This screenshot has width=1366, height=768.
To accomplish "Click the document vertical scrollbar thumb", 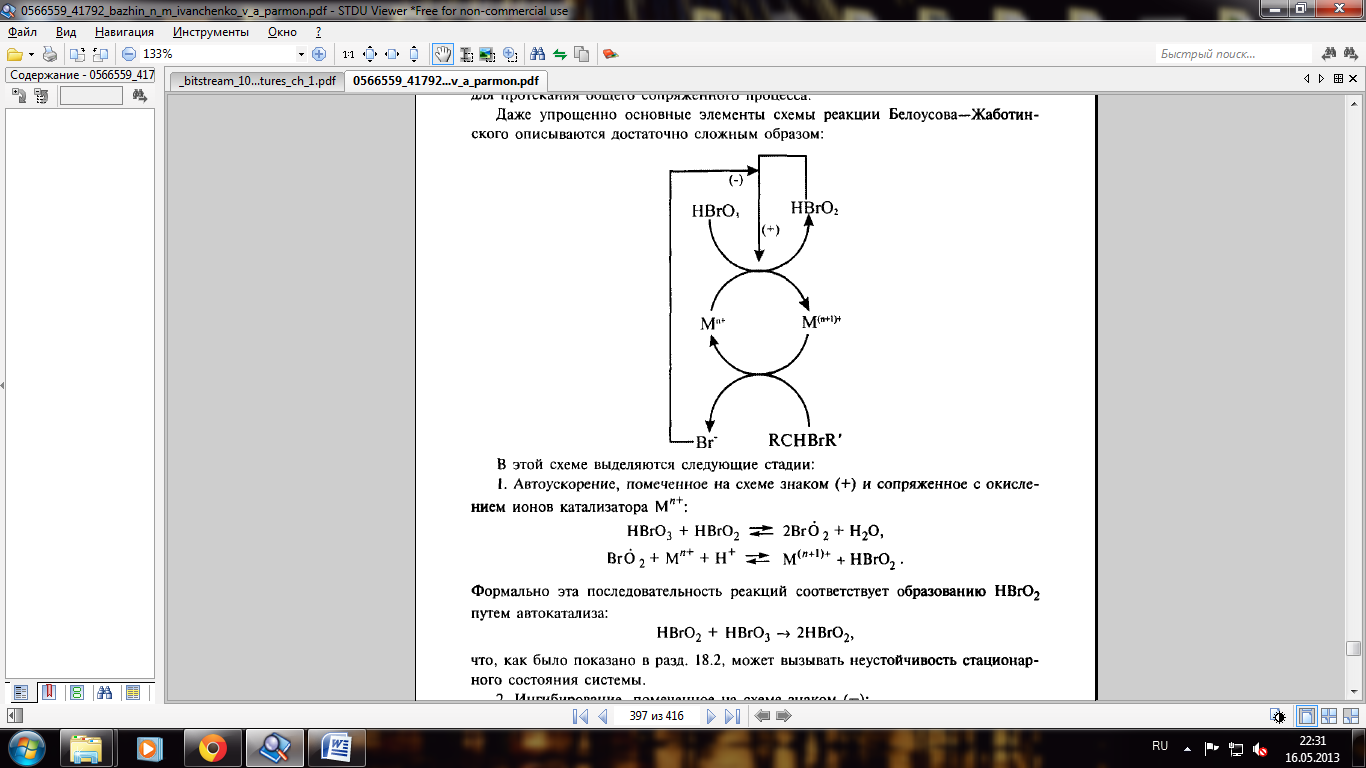I will click(1353, 648).
